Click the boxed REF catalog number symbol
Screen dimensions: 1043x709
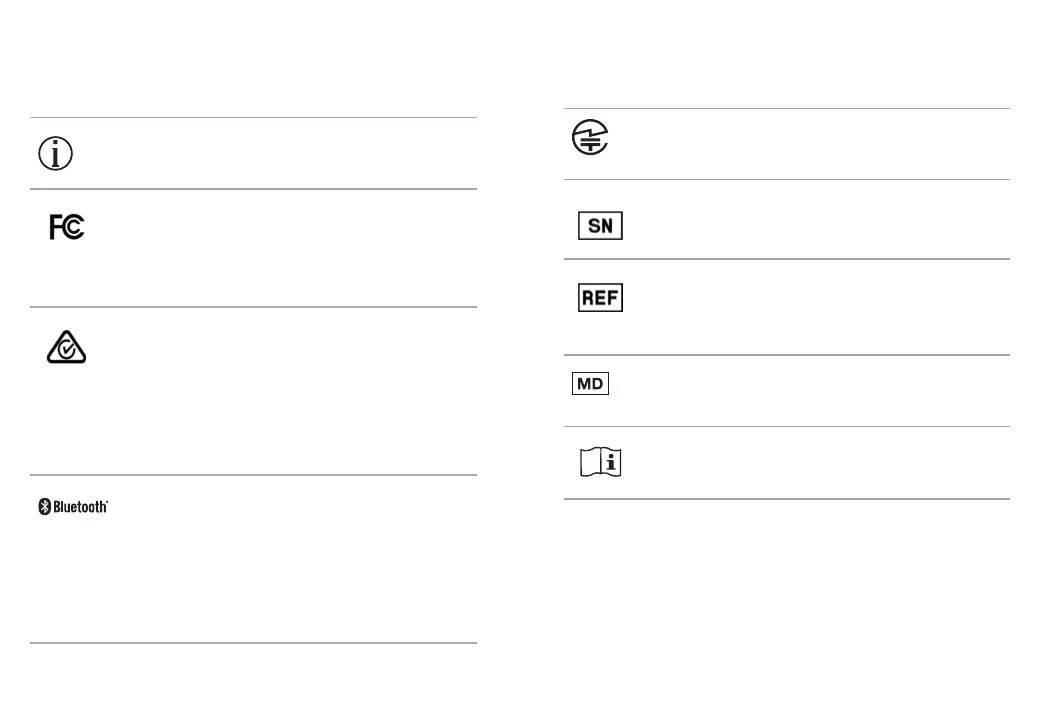click(x=601, y=297)
